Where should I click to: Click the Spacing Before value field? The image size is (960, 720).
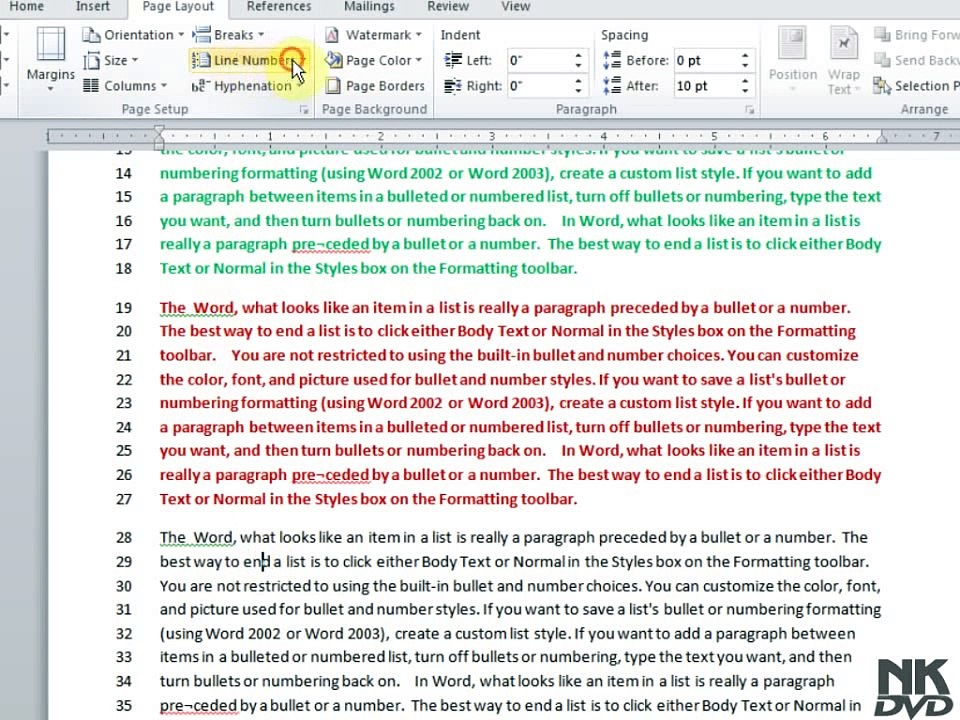(x=705, y=61)
